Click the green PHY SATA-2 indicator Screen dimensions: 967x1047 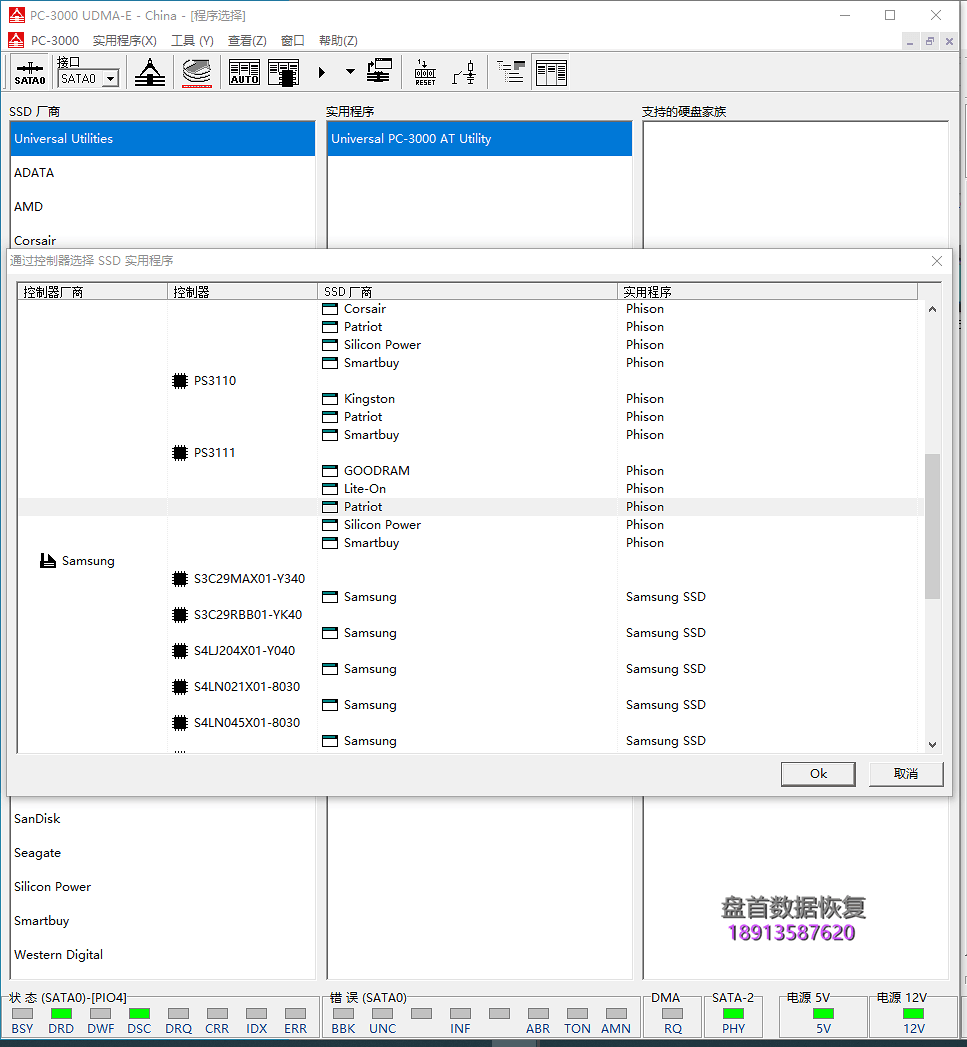(x=733, y=1014)
